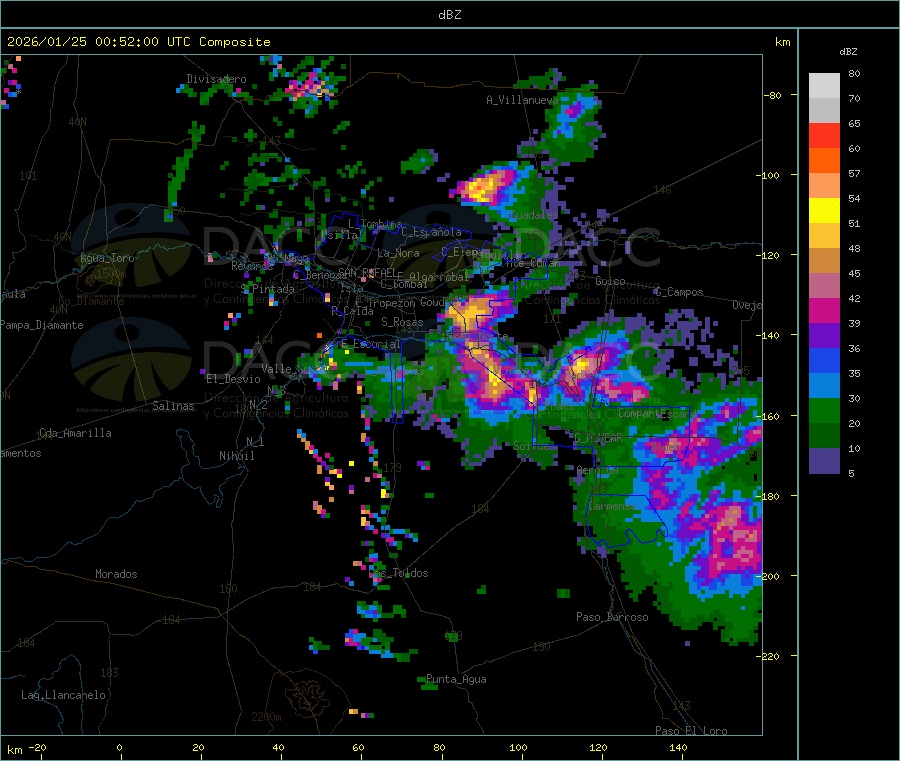The width and height of the screenshot is (900, 761).
Task: Click the 'G_Campos' map label
Action: pyautogui.click(x=679, y=292)
